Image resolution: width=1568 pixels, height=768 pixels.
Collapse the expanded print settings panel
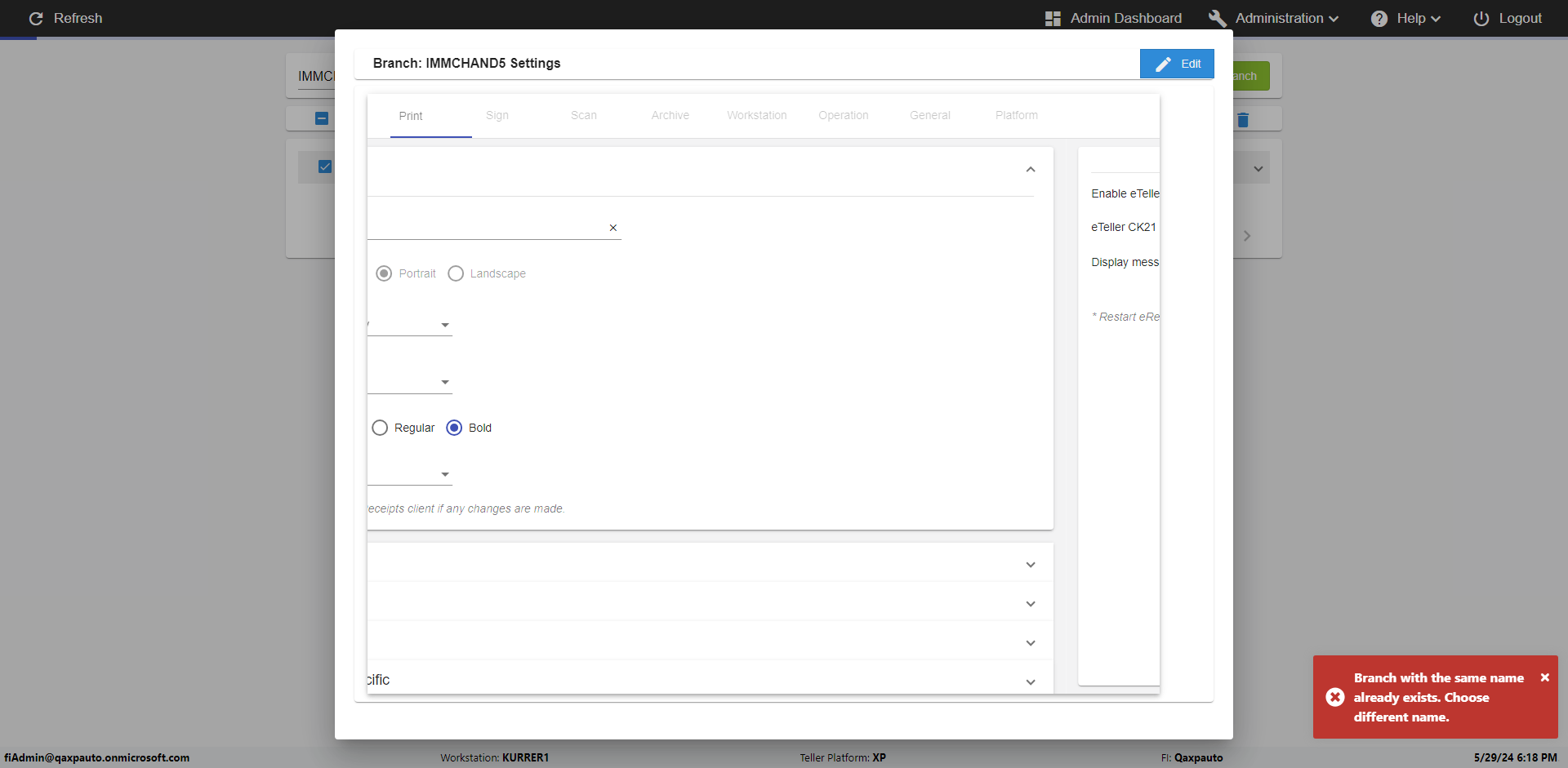(x=1031, y=170)
